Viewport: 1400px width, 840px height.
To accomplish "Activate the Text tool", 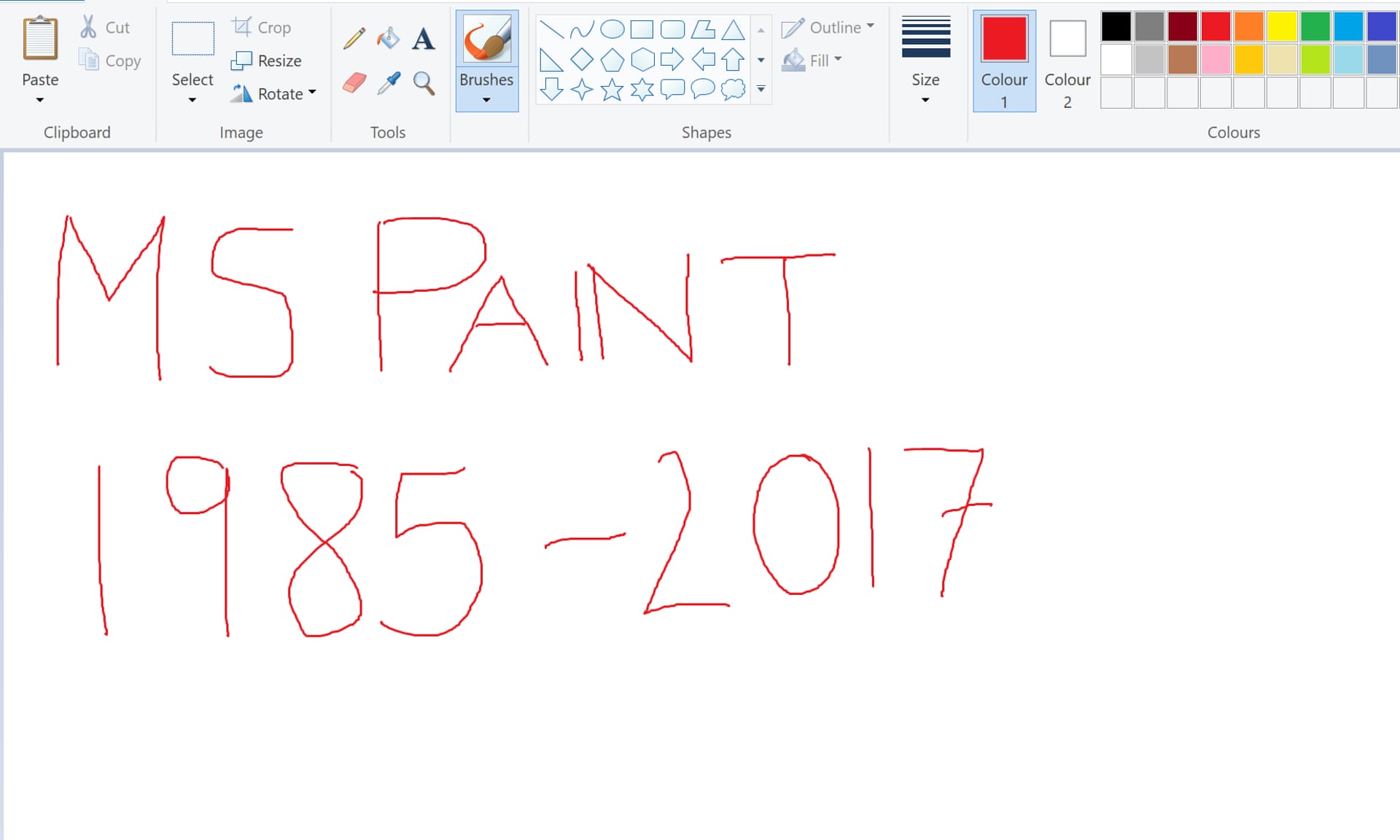I will click(x=424, y=39).
